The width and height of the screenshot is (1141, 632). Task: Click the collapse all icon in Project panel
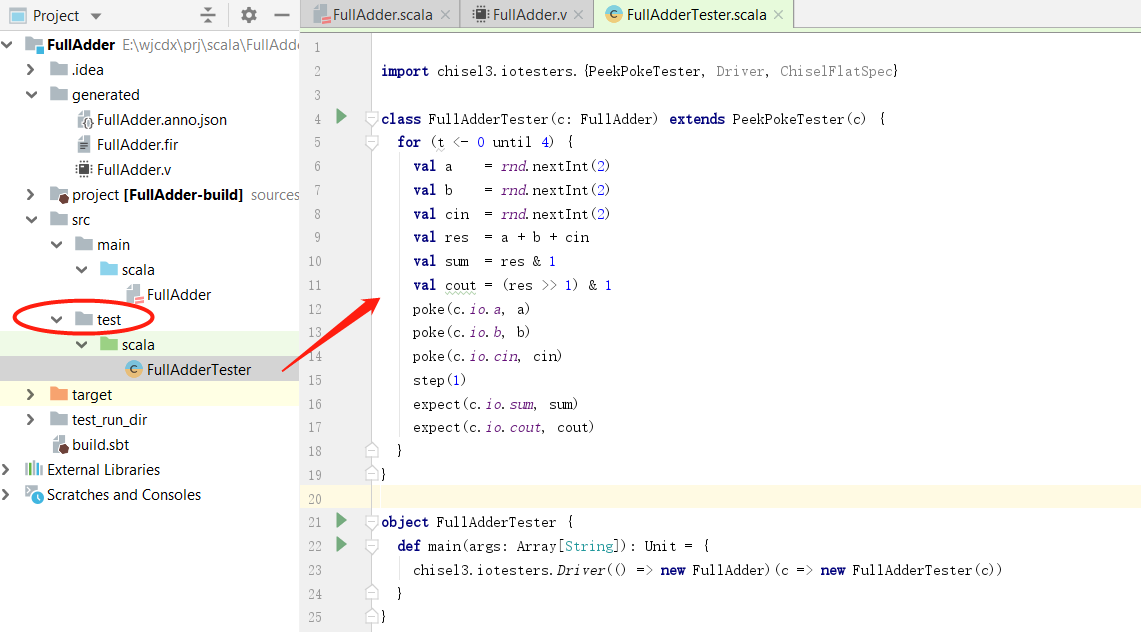click(208, 15)
